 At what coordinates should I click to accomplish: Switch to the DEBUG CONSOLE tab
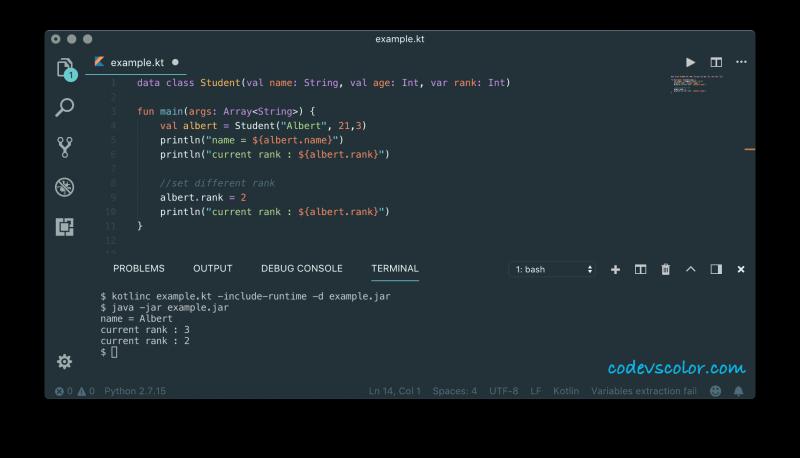301,268
